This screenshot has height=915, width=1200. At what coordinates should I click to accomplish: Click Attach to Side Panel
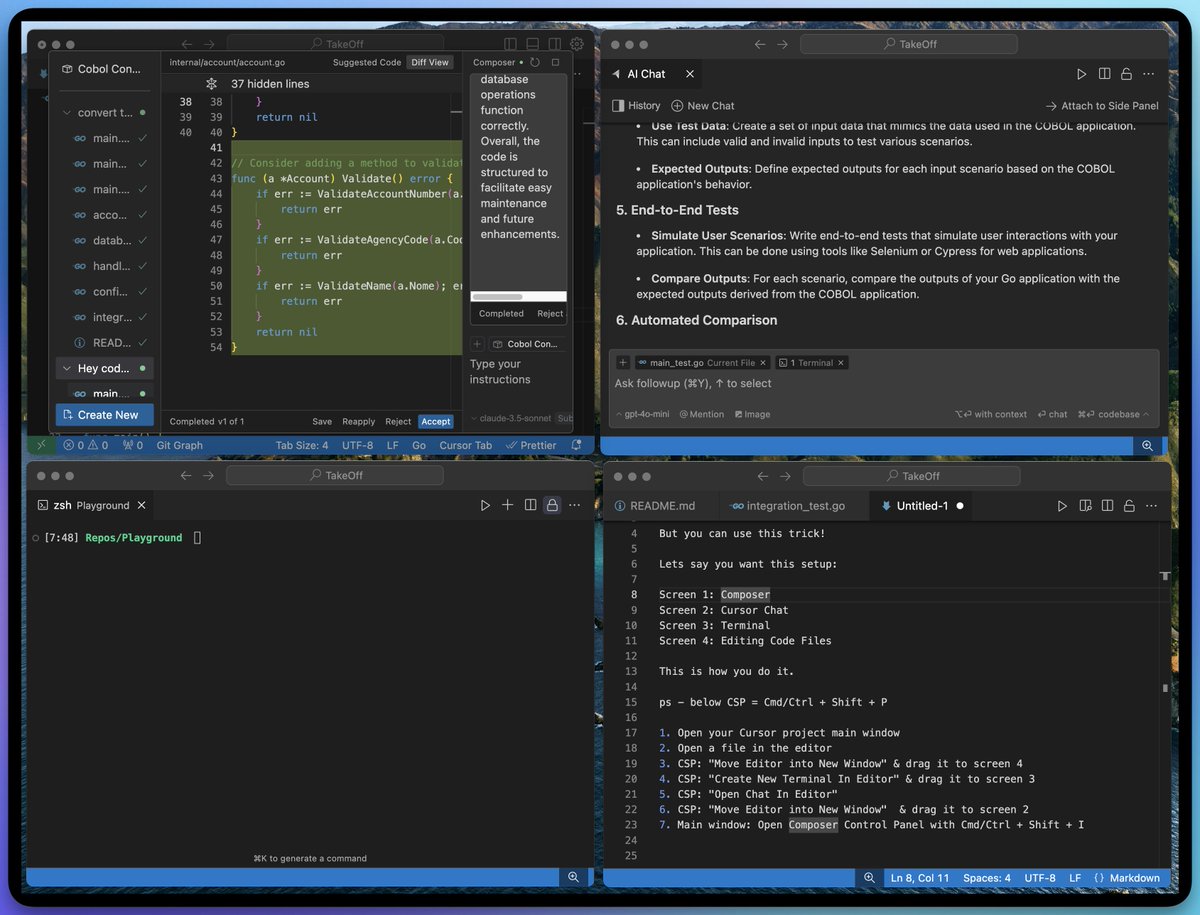coord(1102,105)
